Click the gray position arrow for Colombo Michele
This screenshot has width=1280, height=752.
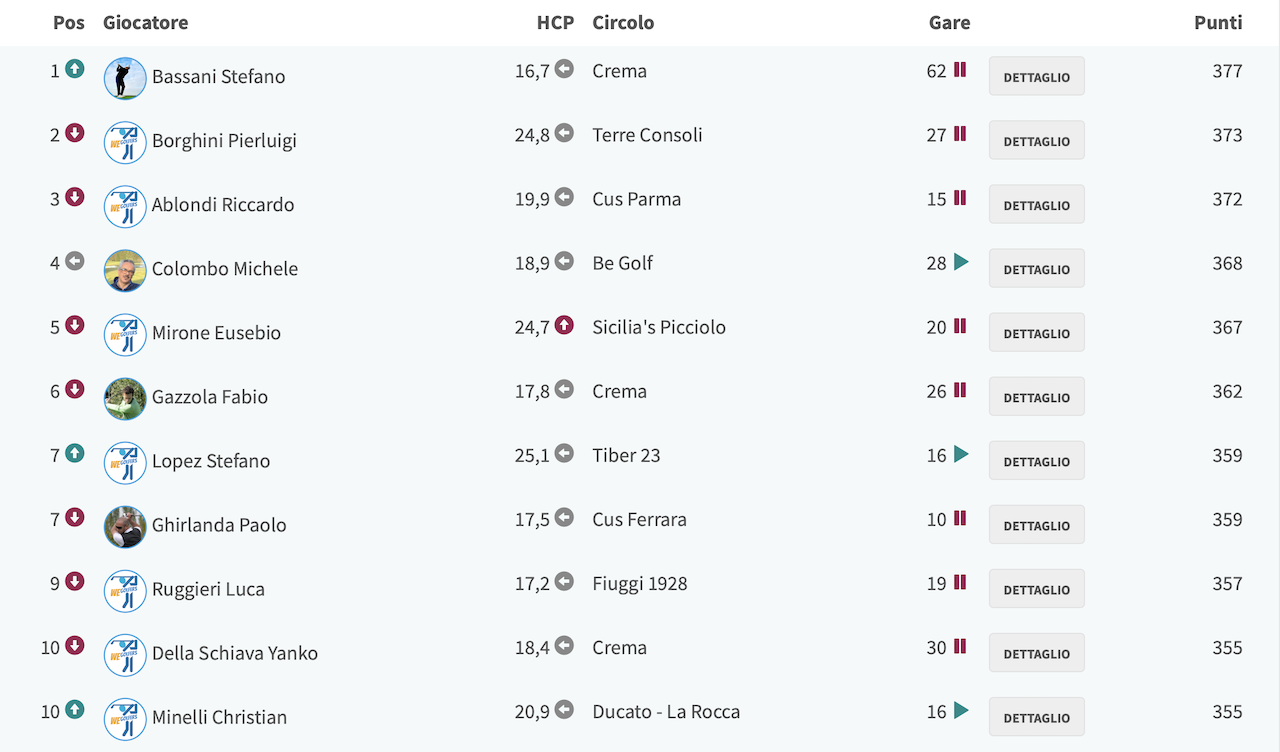[75, 261]
